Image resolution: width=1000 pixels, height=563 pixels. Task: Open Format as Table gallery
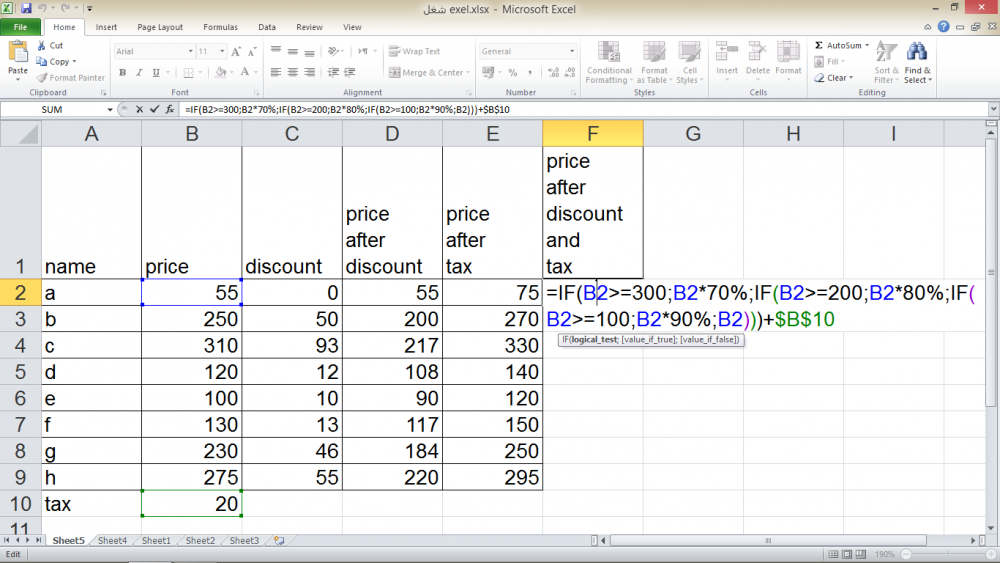coord(654,62)
